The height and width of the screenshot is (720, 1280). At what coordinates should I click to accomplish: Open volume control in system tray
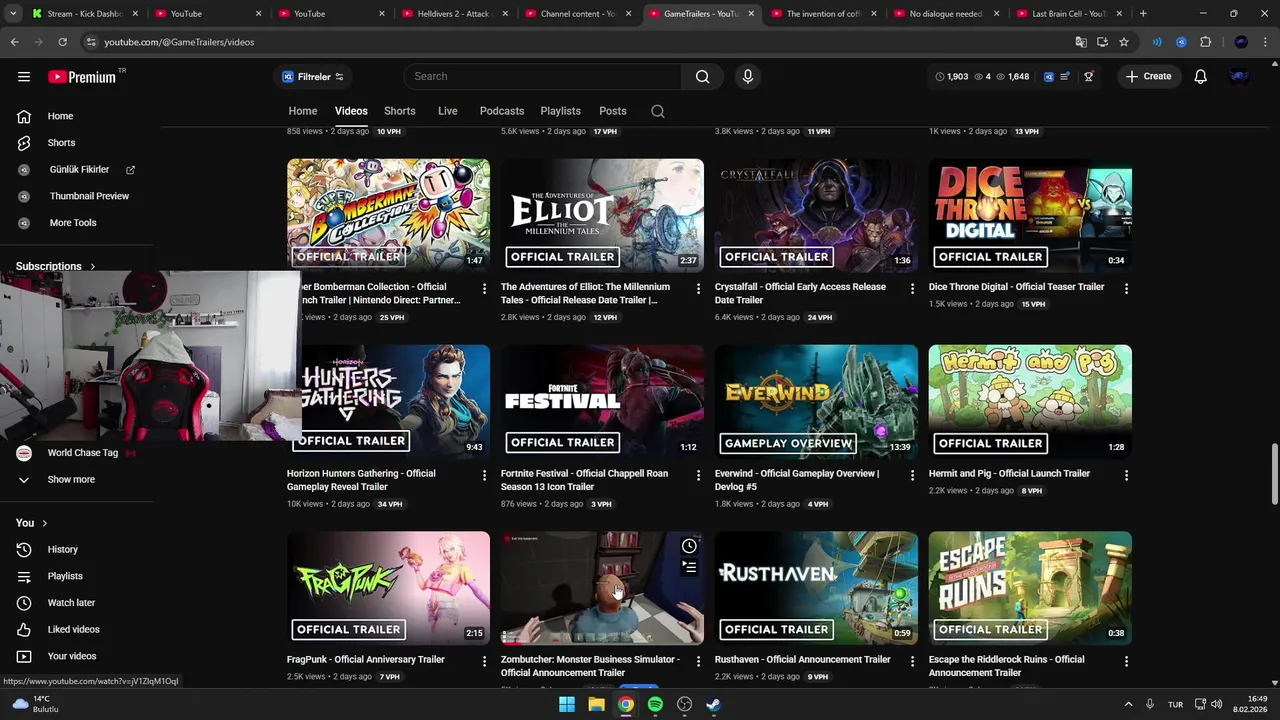pos(1216,704)
